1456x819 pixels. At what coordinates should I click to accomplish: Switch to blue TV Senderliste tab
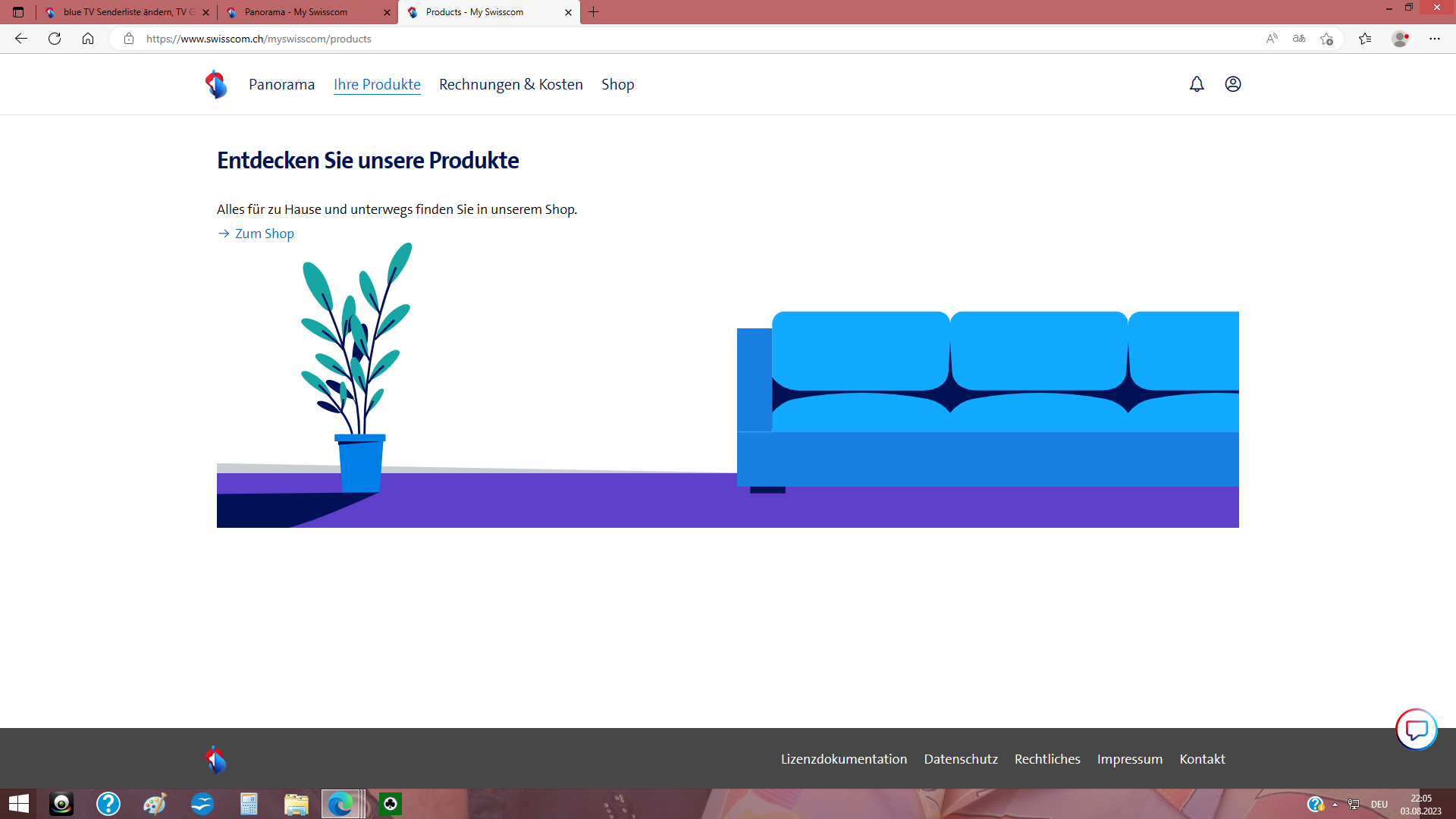(125, 12)
